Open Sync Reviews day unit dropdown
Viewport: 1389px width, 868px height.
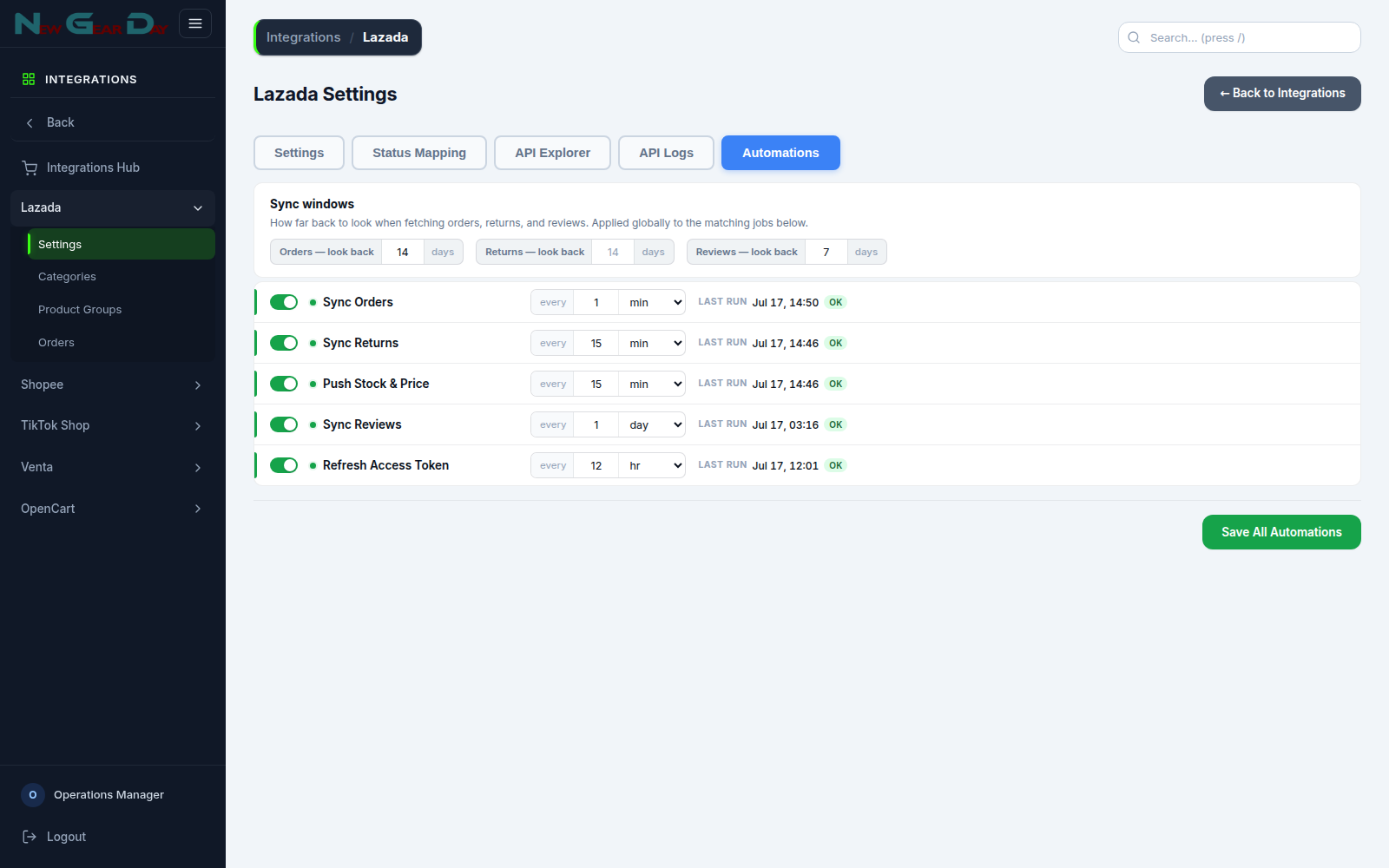[652, 424]
